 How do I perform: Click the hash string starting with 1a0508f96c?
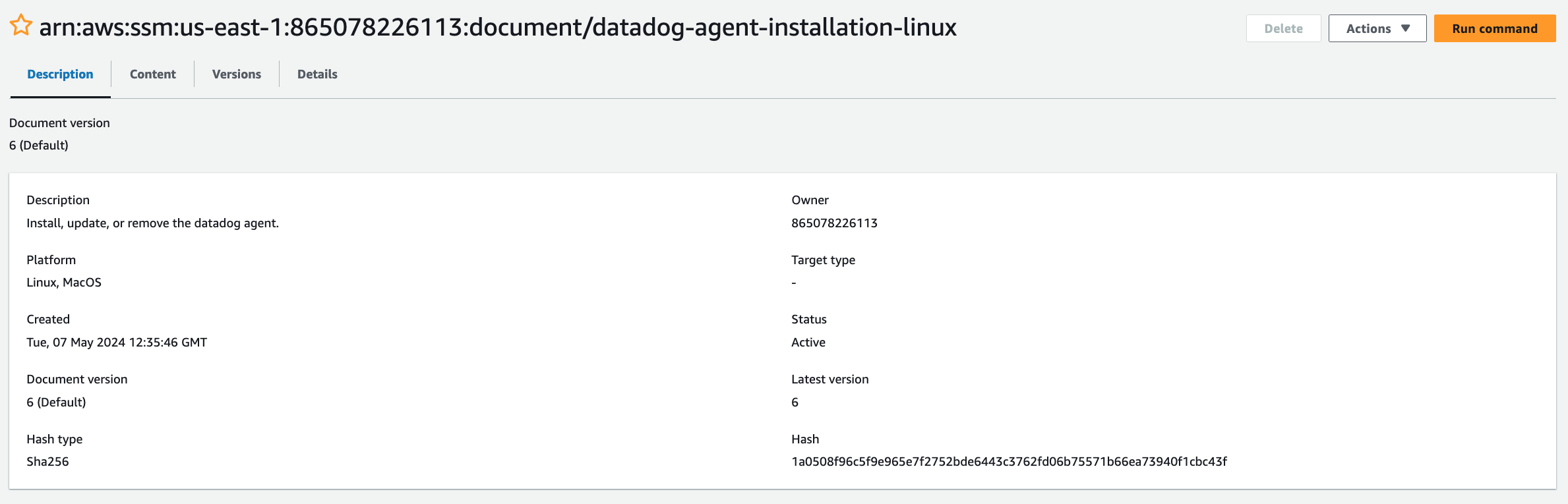(x=1009, y=462)
